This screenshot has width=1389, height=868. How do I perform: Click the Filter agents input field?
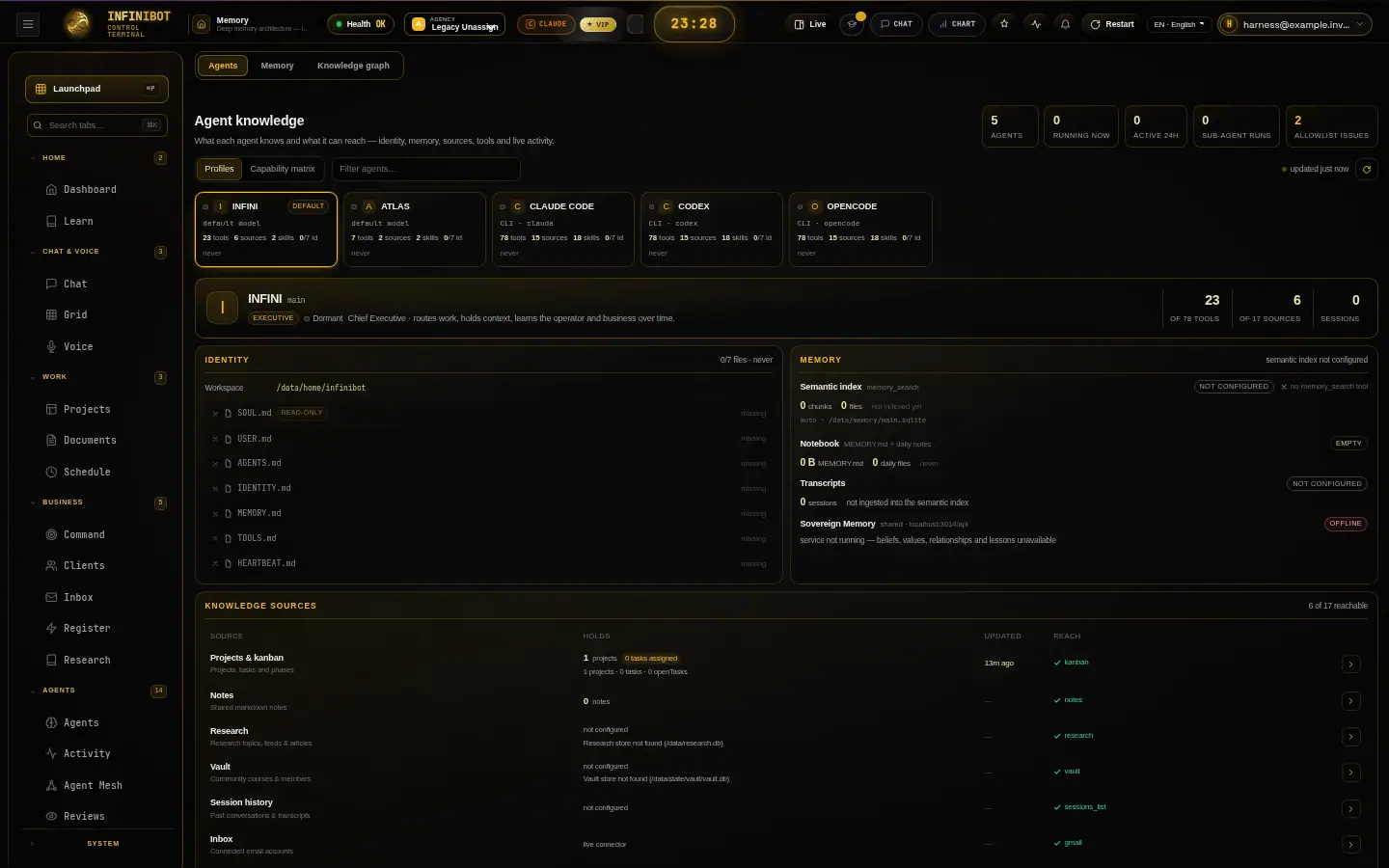pyautogui.click(x=426, y=169)
